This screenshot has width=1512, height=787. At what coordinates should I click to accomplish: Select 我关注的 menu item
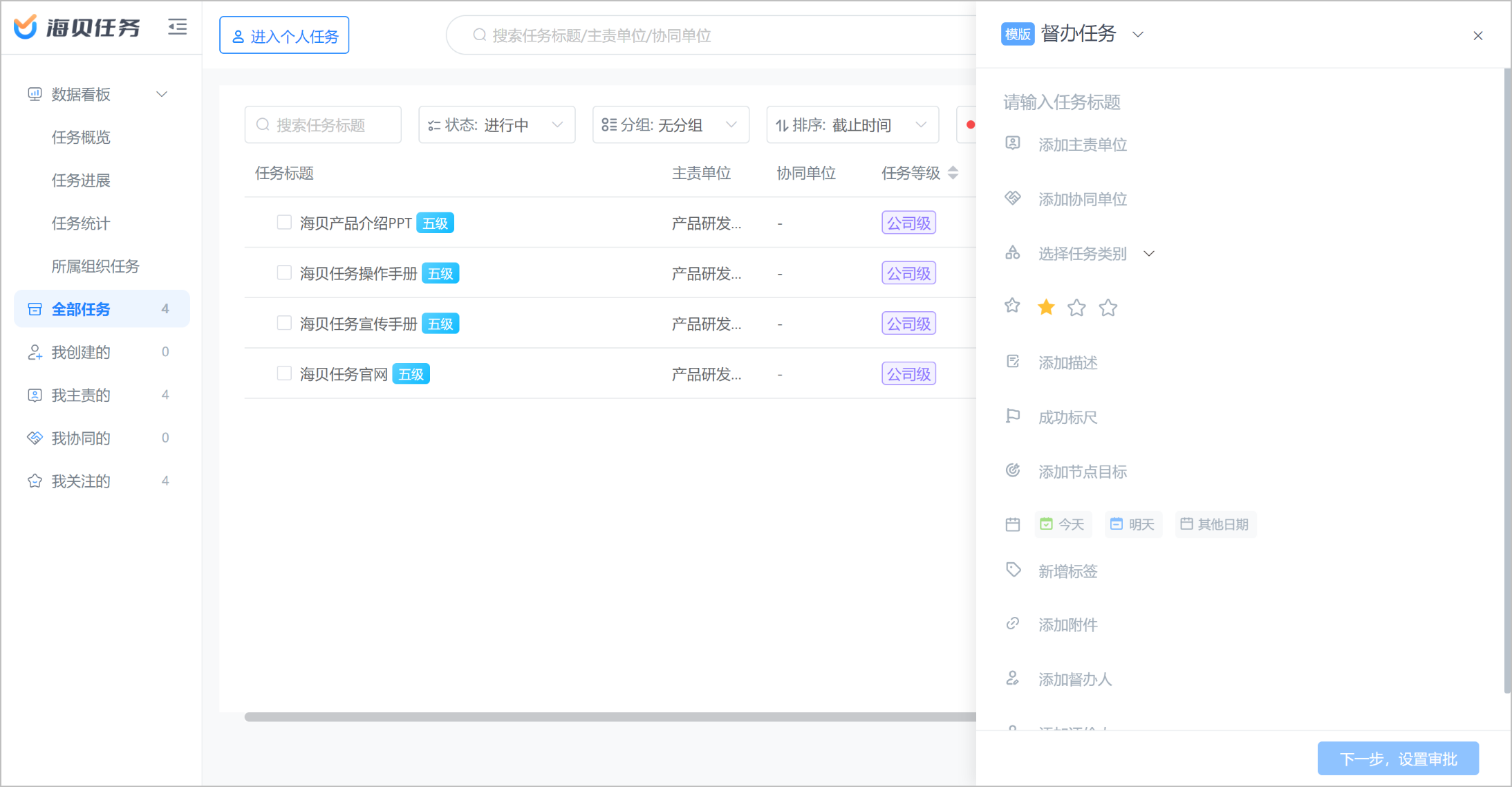click(x=102, y=481)
